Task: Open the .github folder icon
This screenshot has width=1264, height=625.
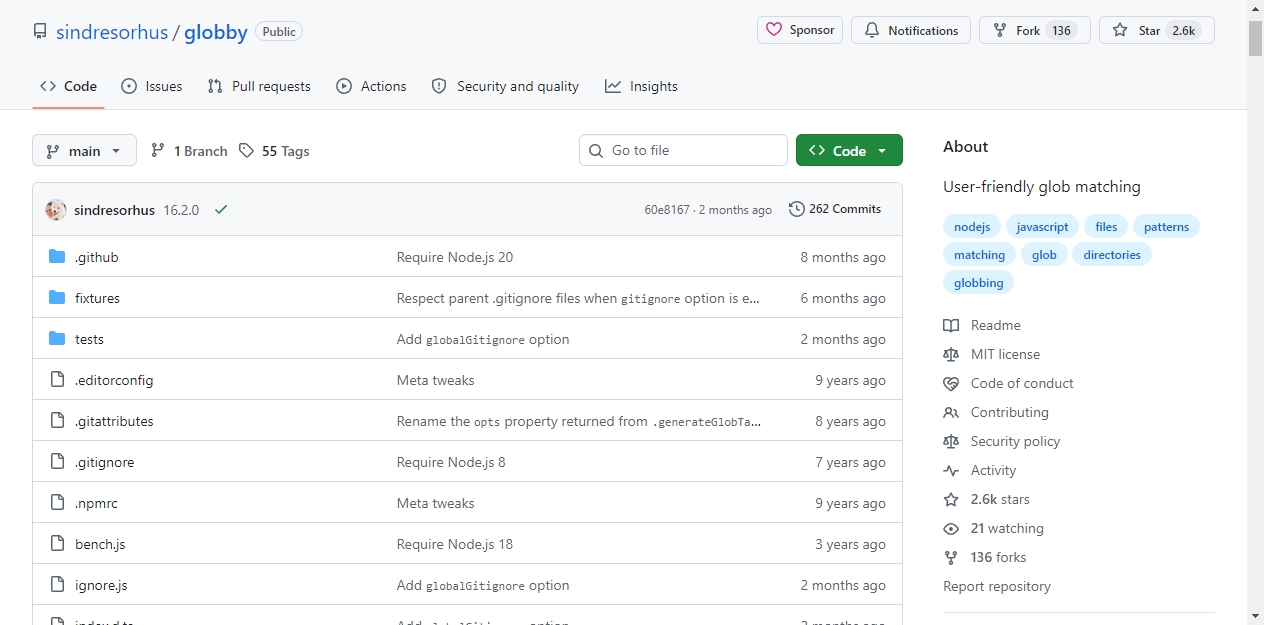Action: (x=57, y=257)
